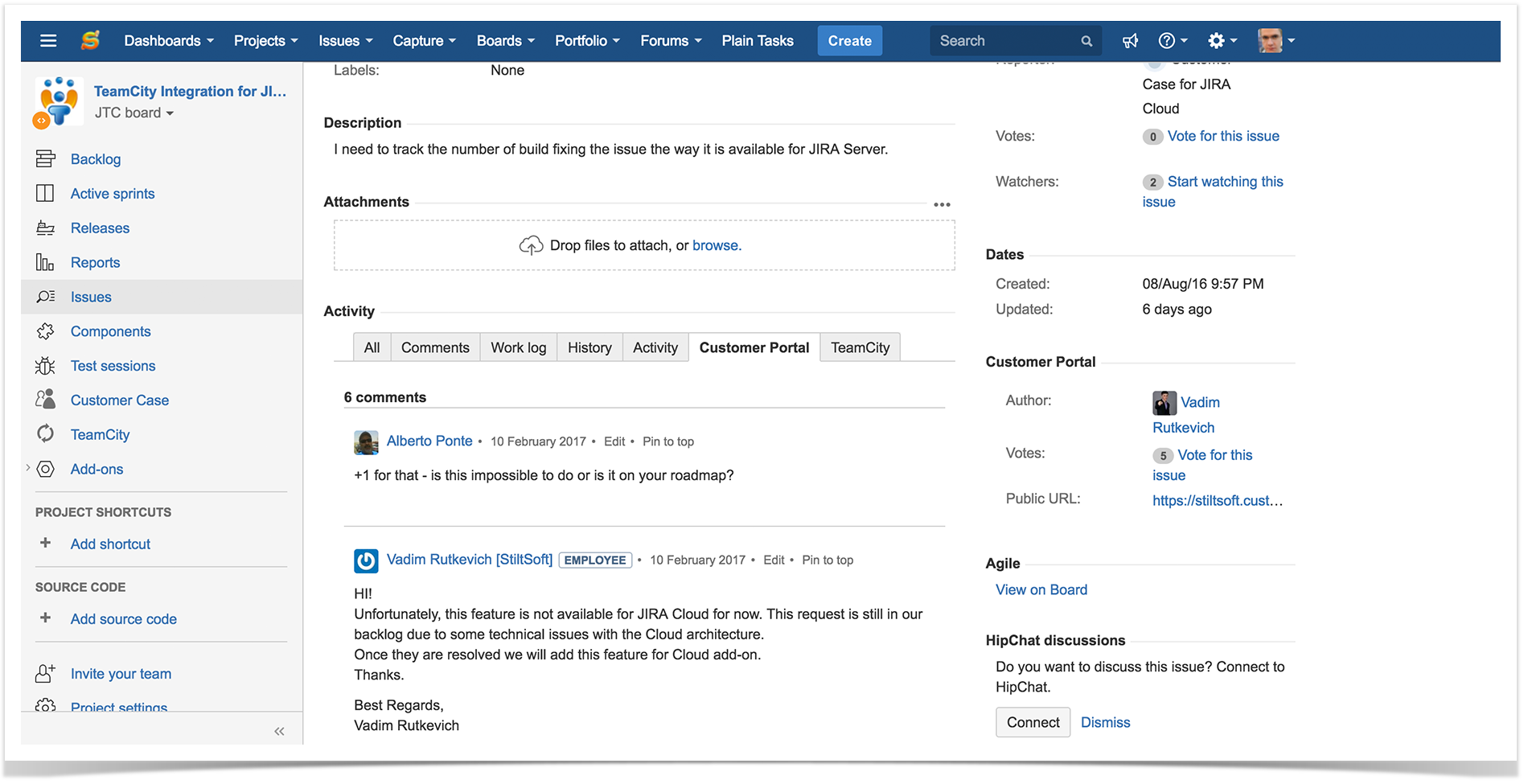Open the Dashboards dropdown menu
This screenshot has height=784, width=1528.
pyautogui.click(x=169, y=41)
